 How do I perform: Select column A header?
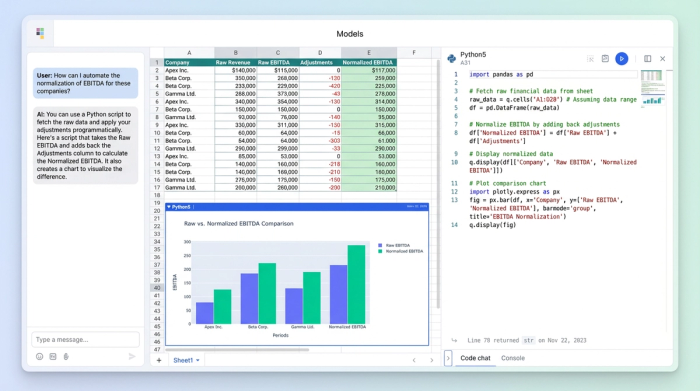click(x=189, y=53)
